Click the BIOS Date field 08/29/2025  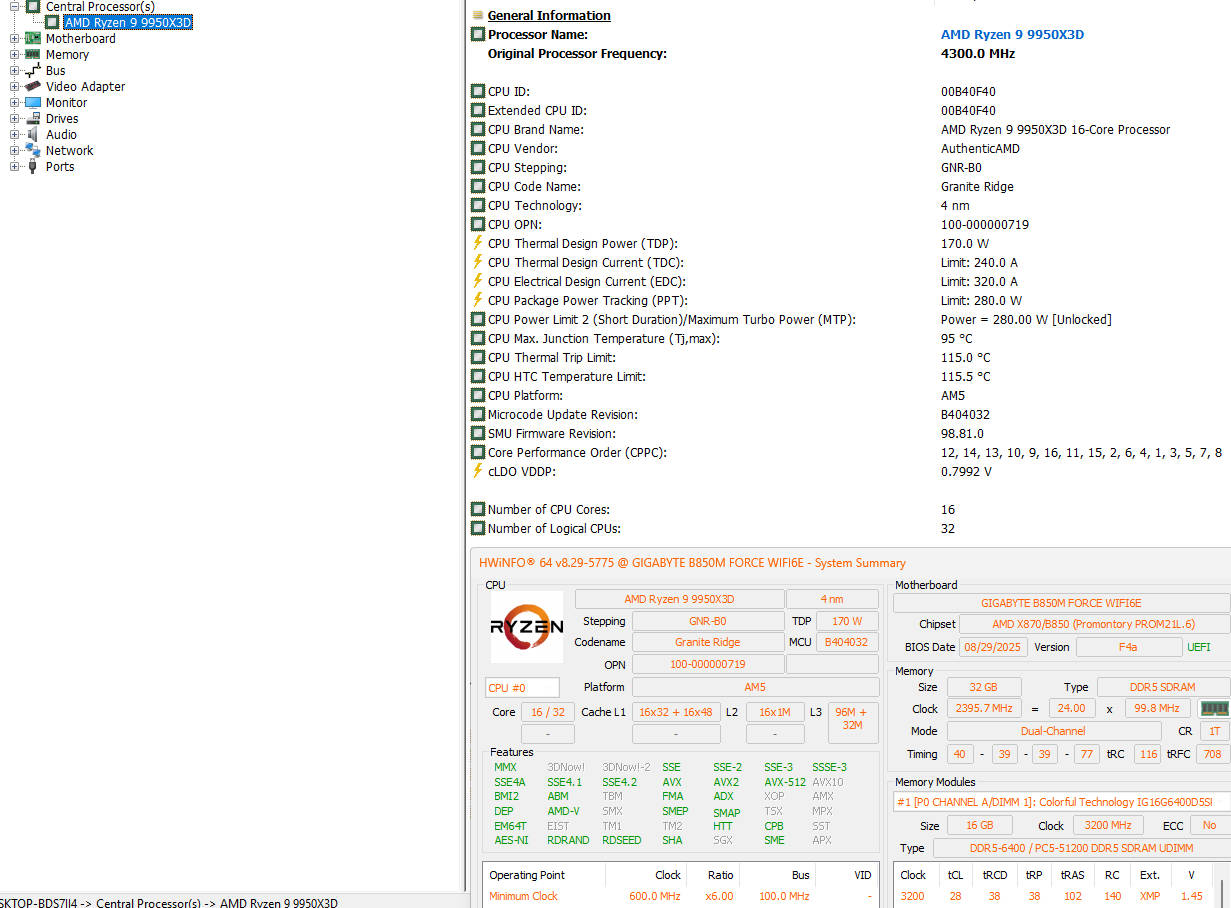point(993,647)
